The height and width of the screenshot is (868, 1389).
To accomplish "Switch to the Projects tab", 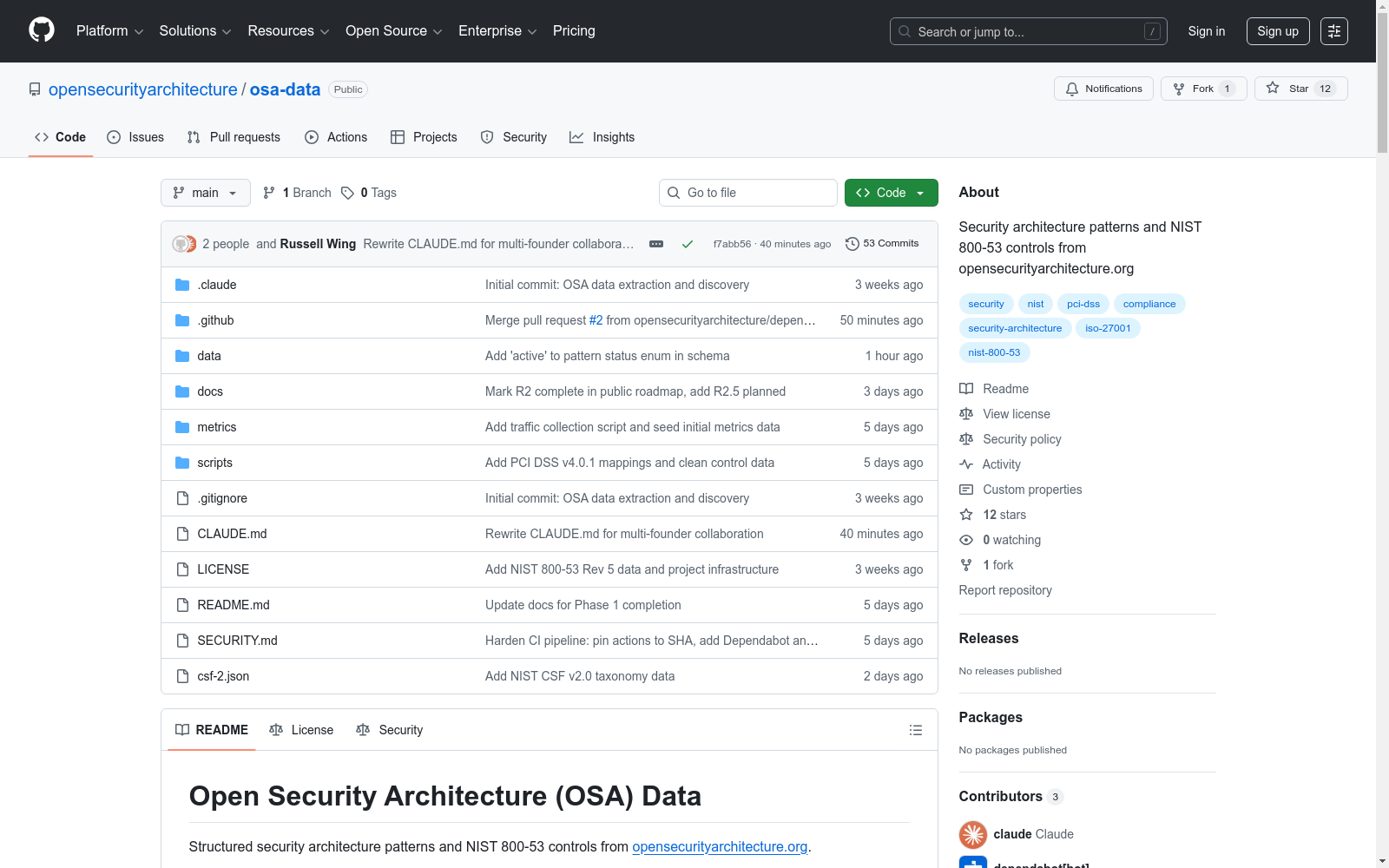I will pyautogui.click(x=424, y=137).
